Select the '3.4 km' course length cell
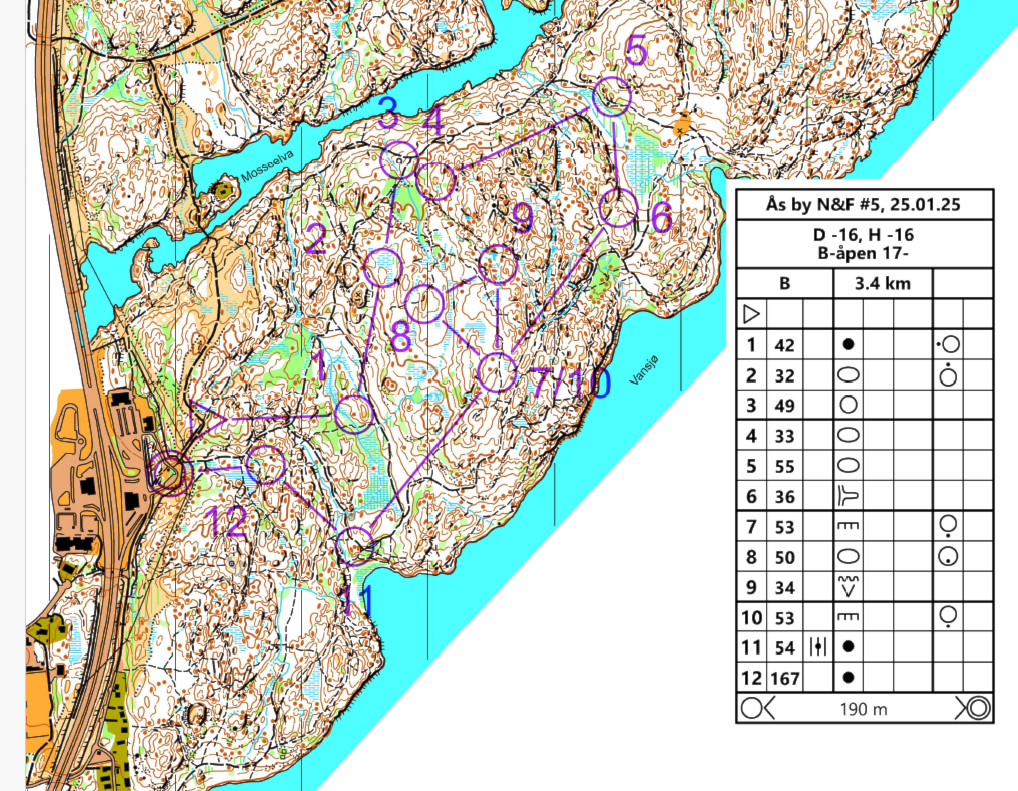Image resolution: width=1018 pixels, height=791 pixels. [x=883, y=283]
